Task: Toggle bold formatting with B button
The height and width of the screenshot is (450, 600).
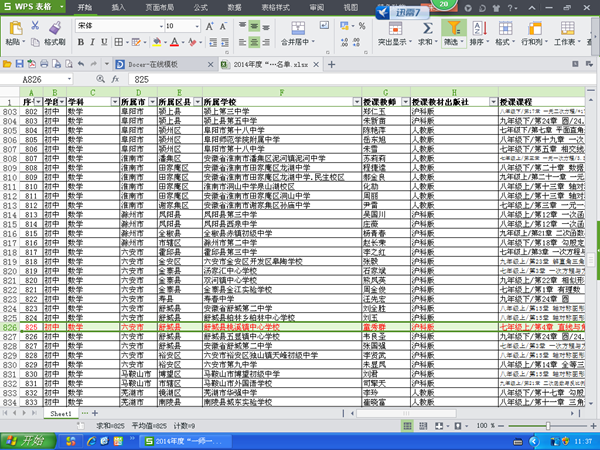Action: click(81, 43)
